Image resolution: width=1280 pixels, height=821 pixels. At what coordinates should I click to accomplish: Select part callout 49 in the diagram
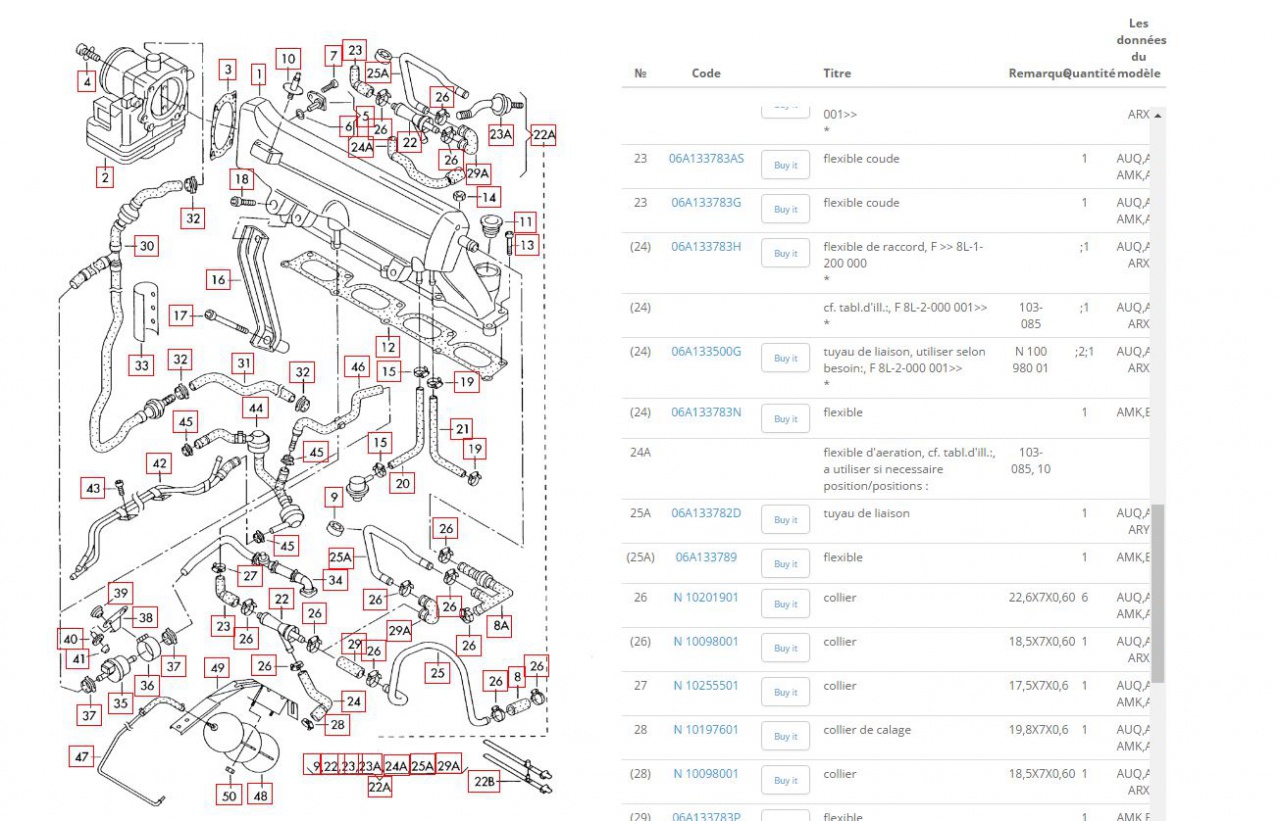pyautogui.click(x=217, y=668)
